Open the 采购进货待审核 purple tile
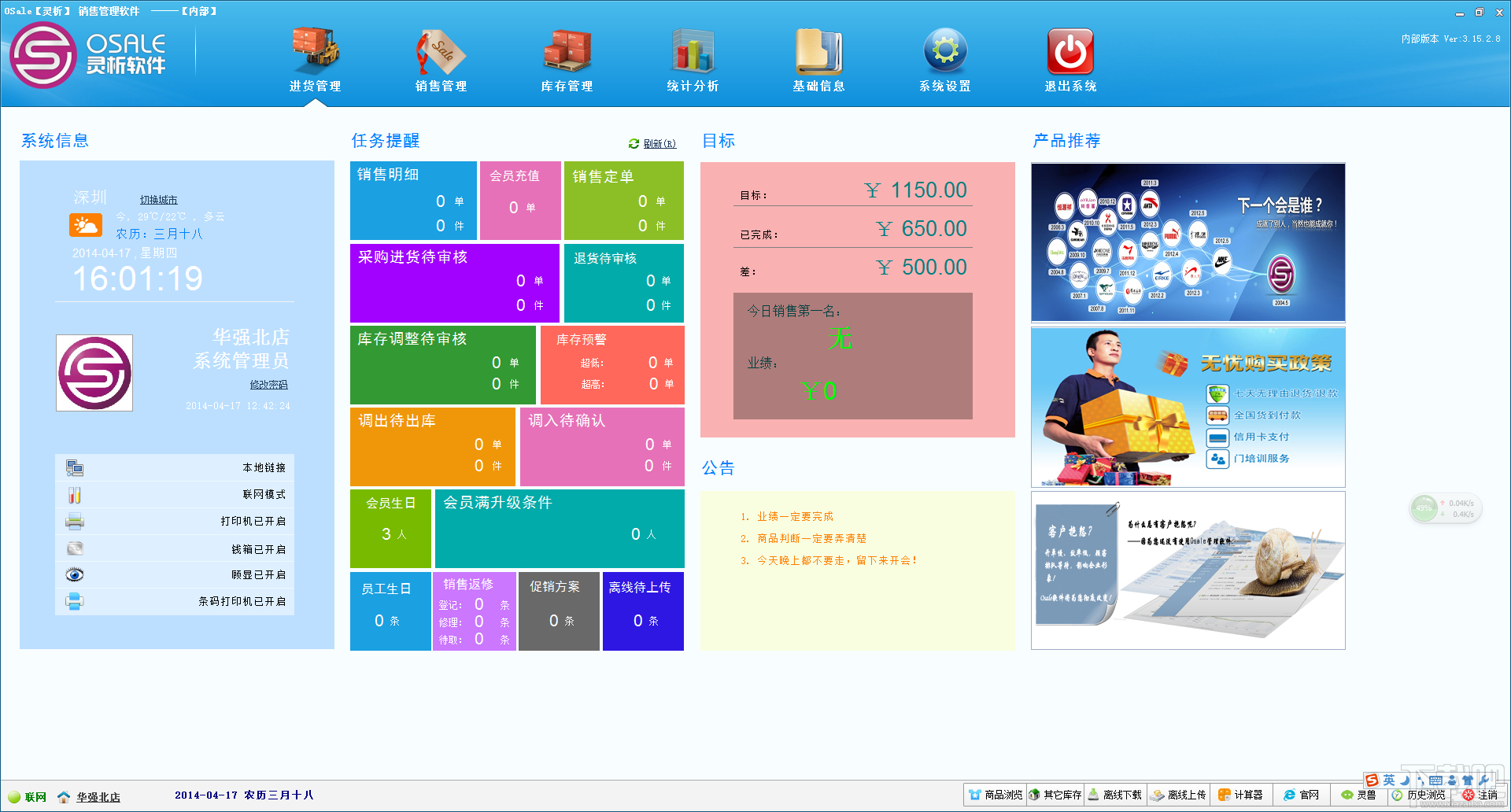The image size is (1511, 812). point(455,283)
